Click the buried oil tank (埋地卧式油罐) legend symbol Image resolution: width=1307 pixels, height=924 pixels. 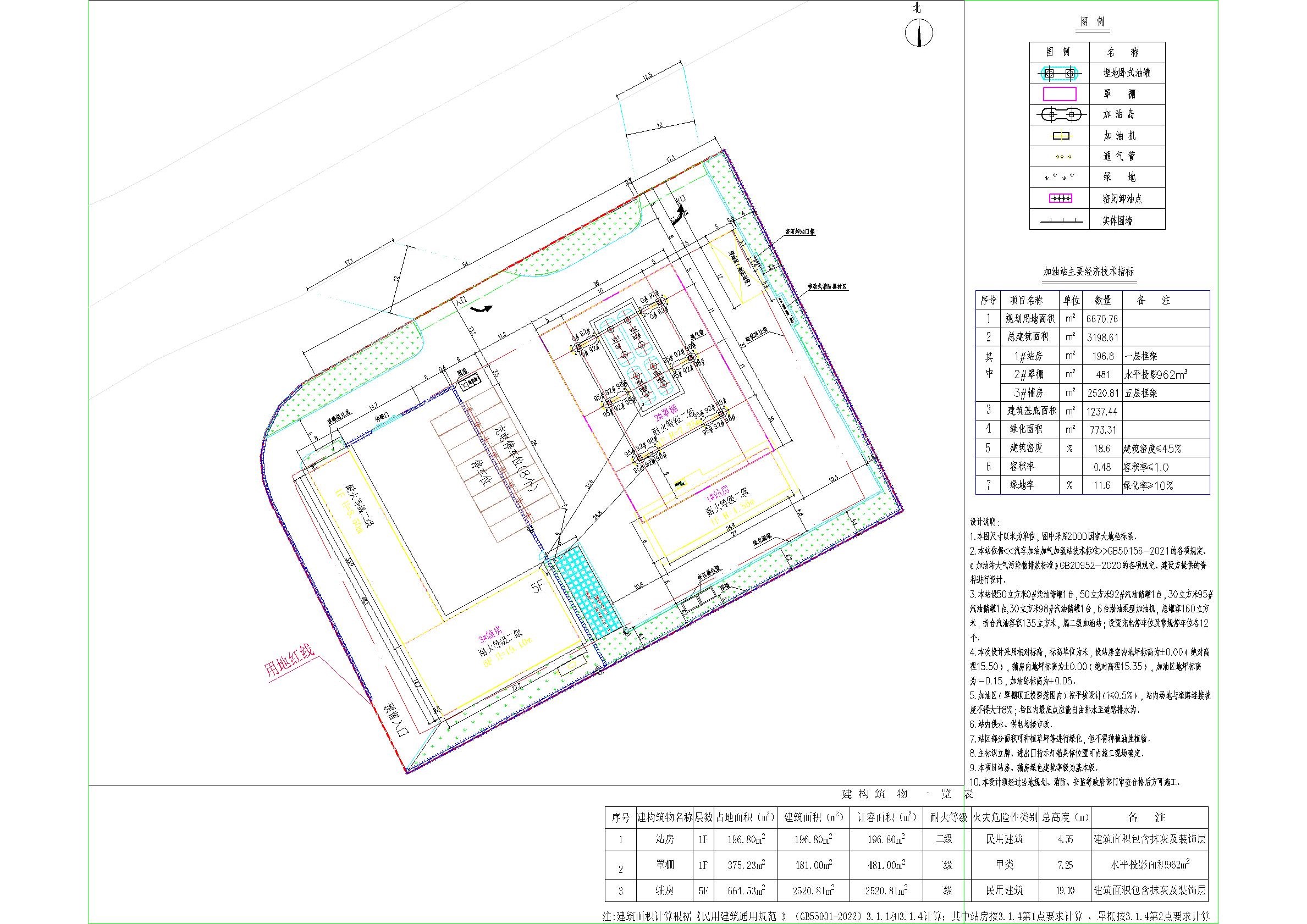pyautogui.click(x=1060, y=74)
